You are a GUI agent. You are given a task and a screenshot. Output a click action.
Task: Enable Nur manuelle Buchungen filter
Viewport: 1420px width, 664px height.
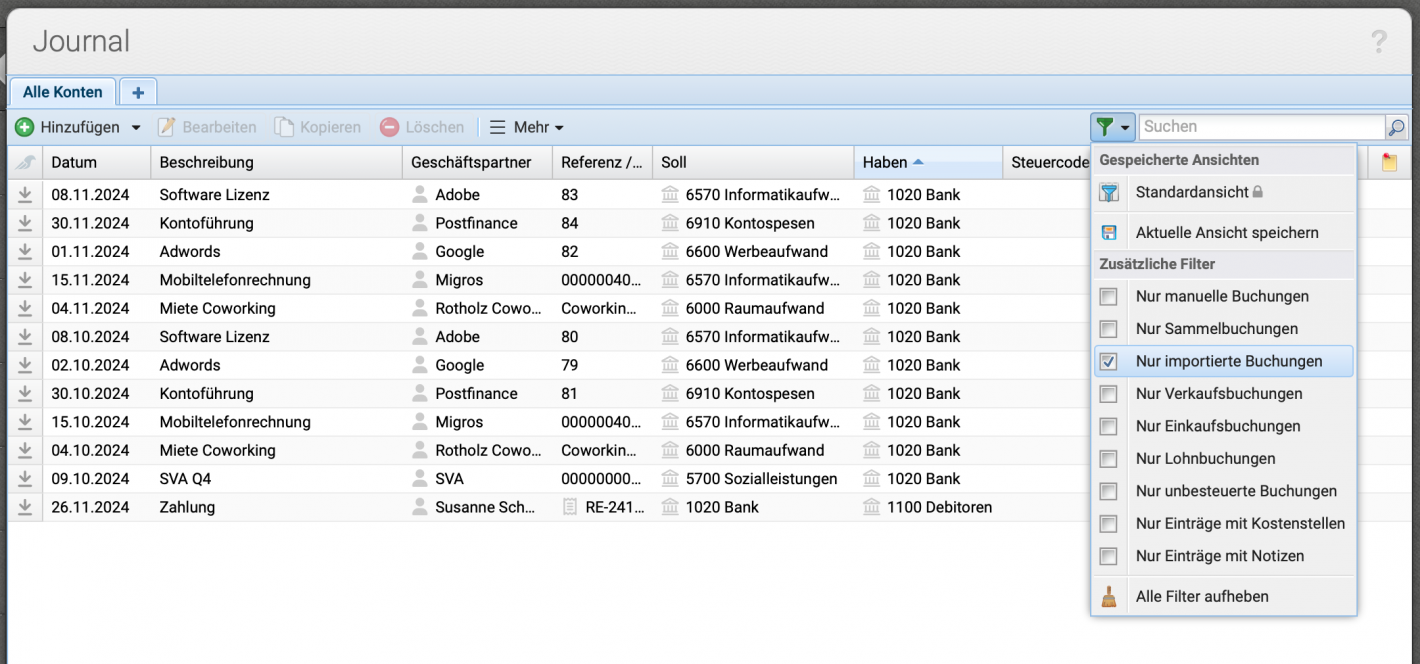pos(1108,296)
